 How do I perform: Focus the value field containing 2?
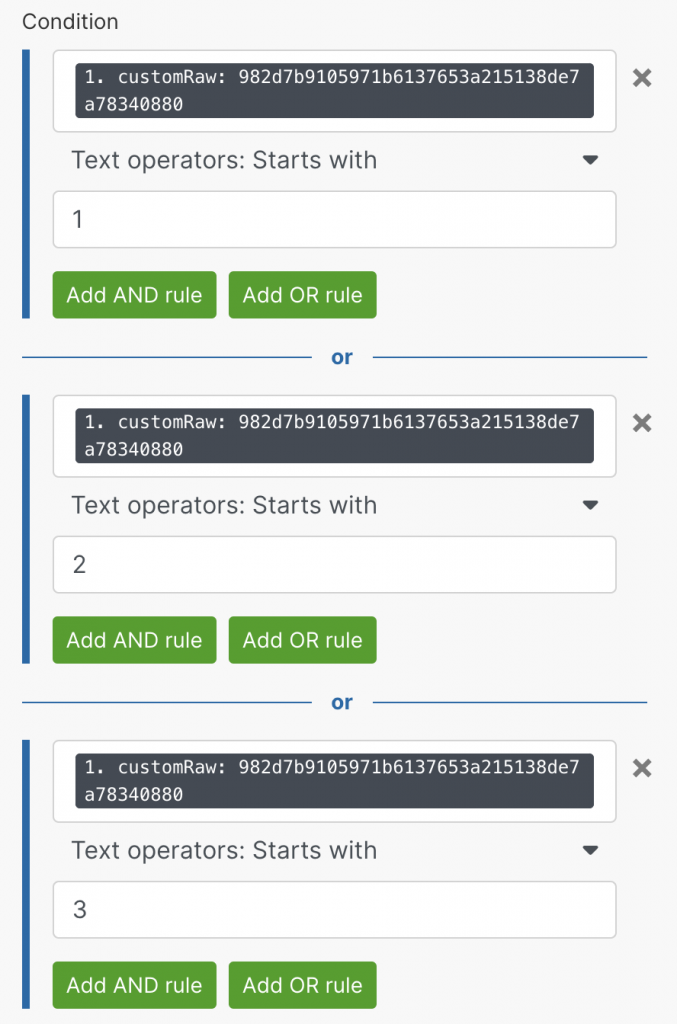pyautogui.click(x=334, y=565)
